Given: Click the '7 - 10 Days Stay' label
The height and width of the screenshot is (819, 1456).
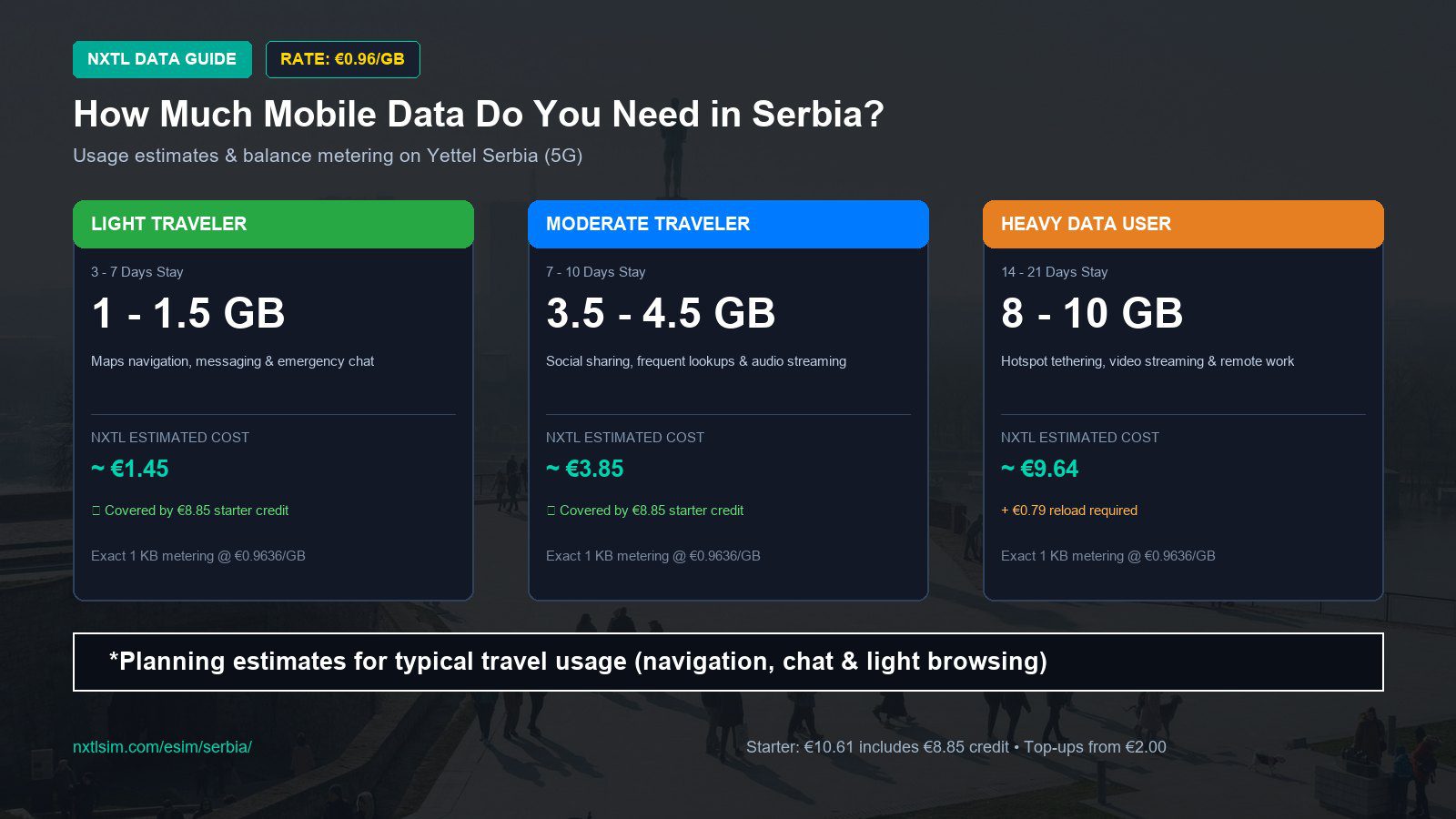Looking at the screenshot, I should [x=596, y=272].
